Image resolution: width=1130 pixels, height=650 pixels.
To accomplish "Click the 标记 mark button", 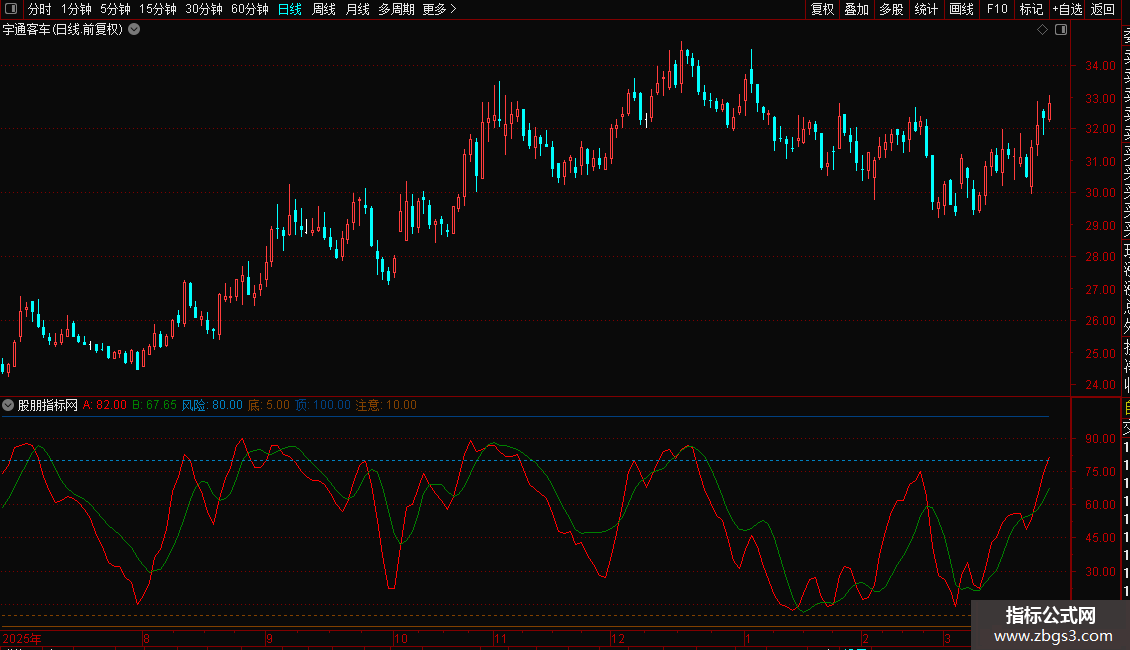I will [x=1030, y=9].
